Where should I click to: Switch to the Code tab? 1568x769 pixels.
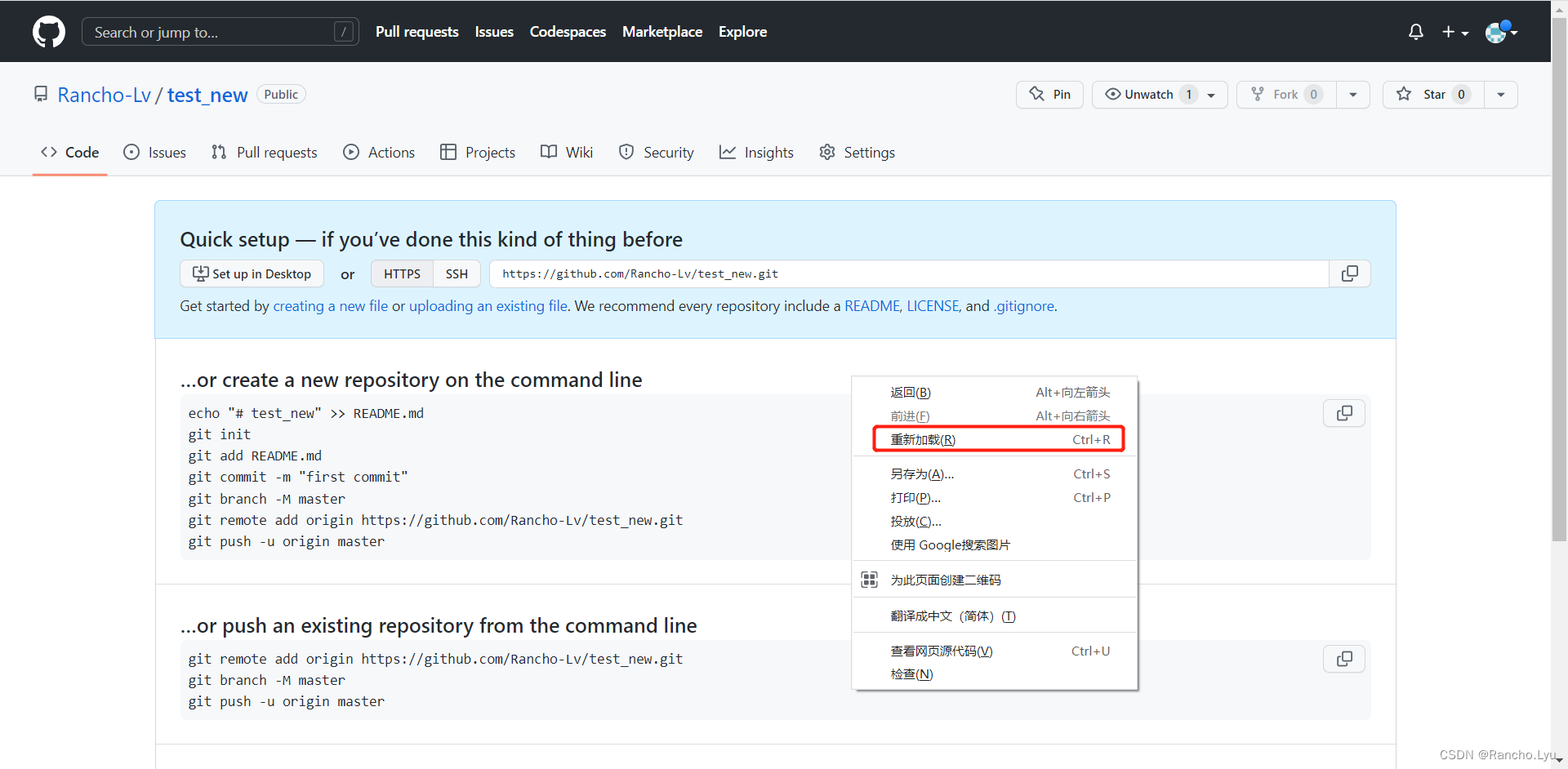[x=70, y=153]
